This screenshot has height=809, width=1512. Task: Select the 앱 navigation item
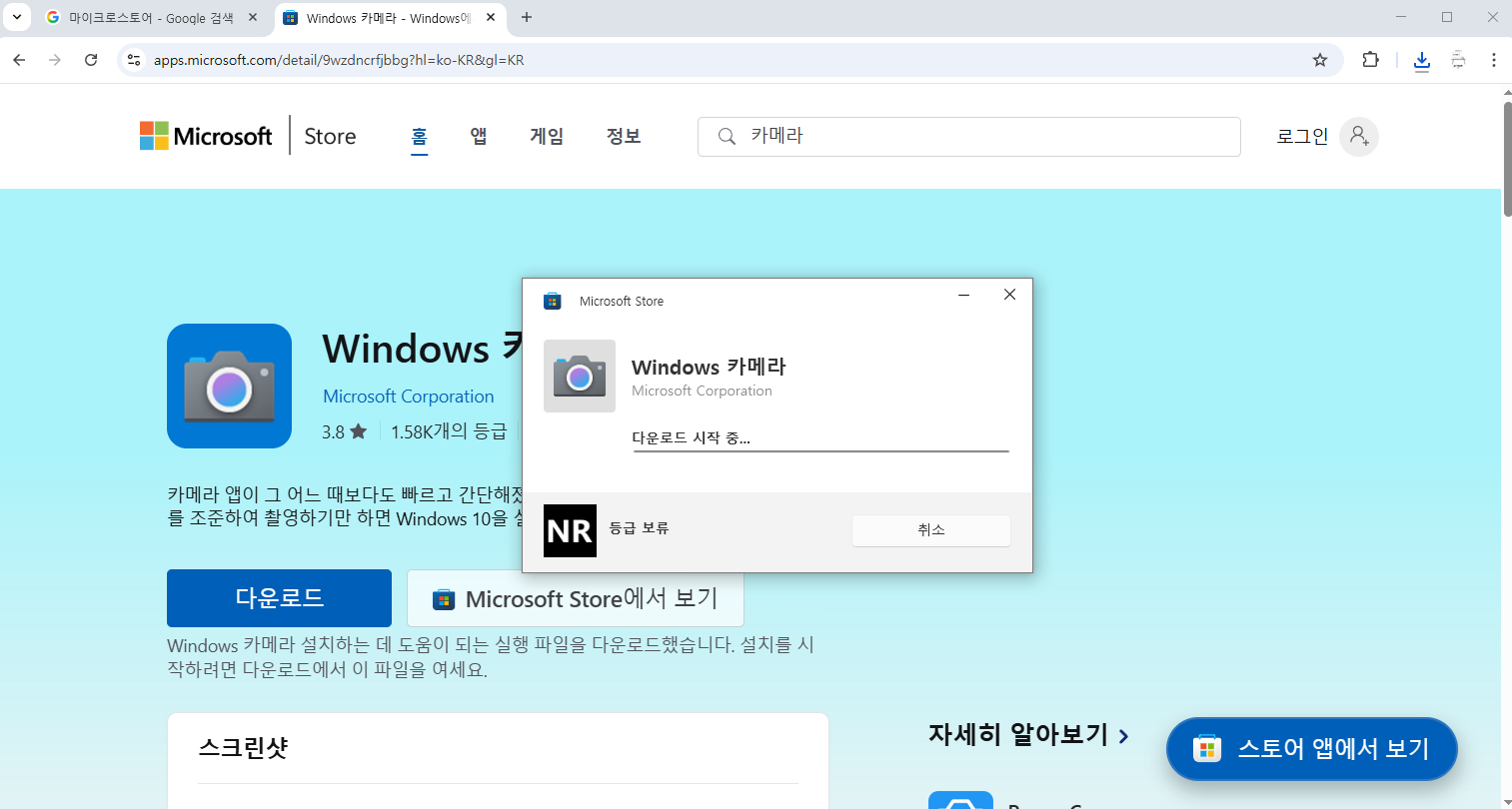click(x=479, y=136)
